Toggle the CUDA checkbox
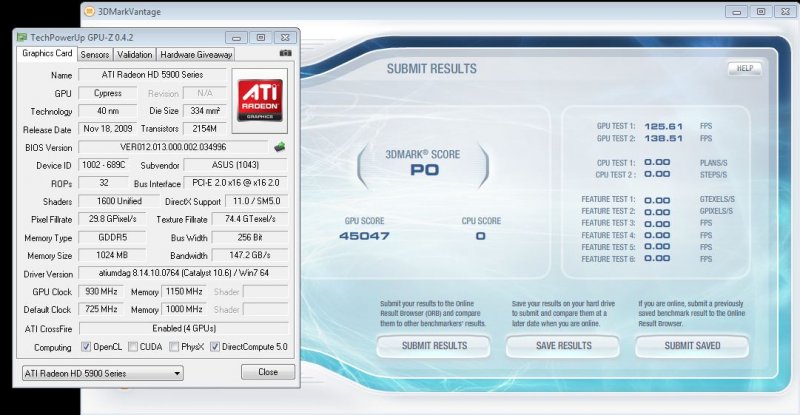 [133, 347]
